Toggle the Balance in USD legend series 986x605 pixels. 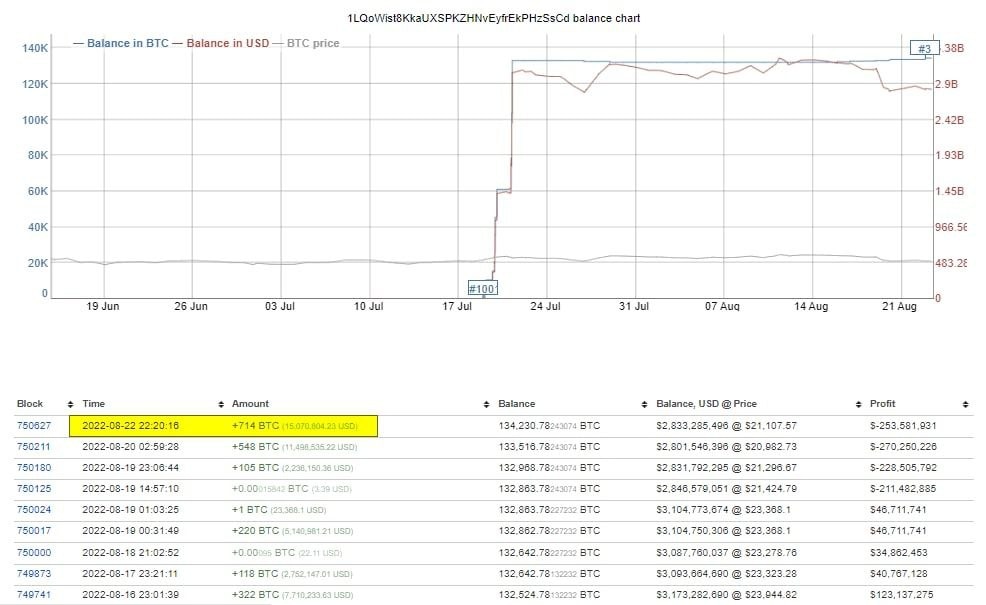click(x=221, y=43)
